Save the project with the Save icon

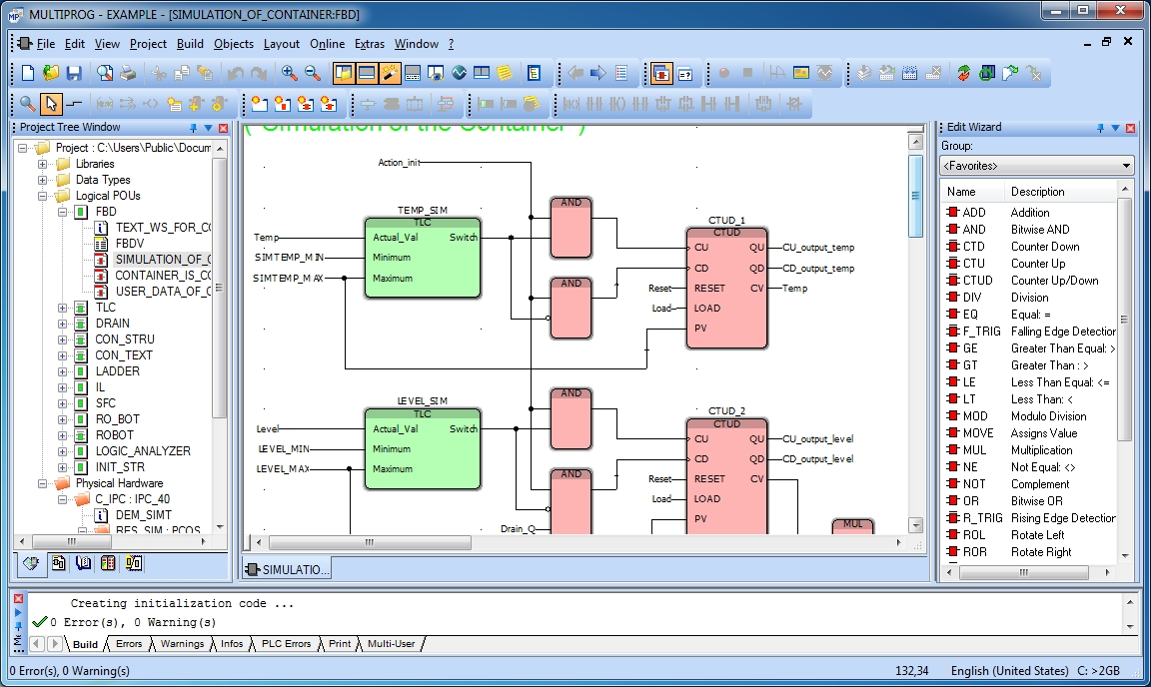coord(74,75)
